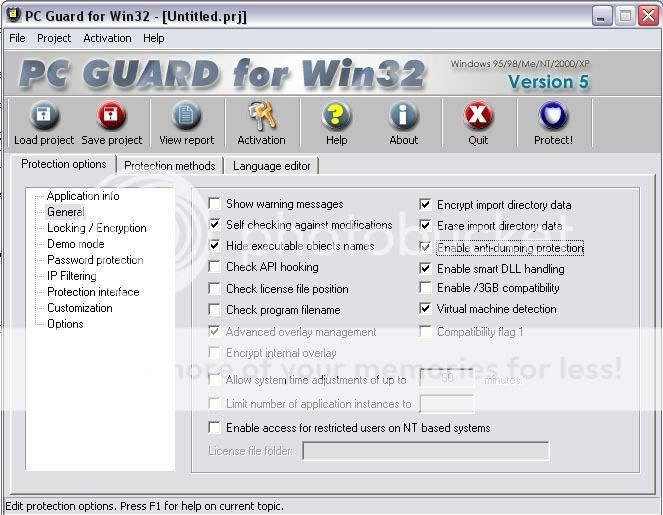Screen dimensions: 663x515
Task: Open the Project menu
Action: pyautogui.click(x=54, y=38)
